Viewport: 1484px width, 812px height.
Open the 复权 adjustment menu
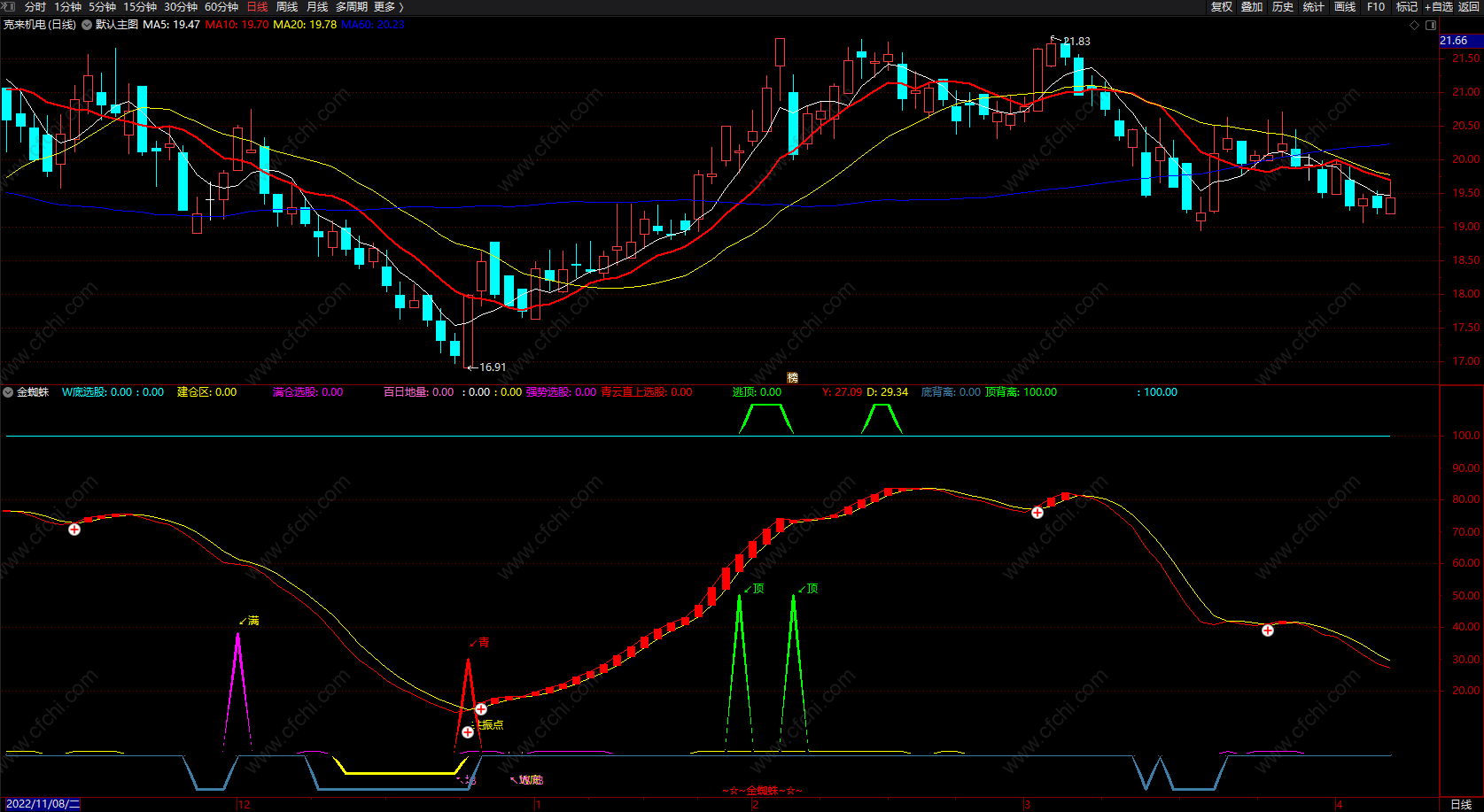pos(1222,7)
